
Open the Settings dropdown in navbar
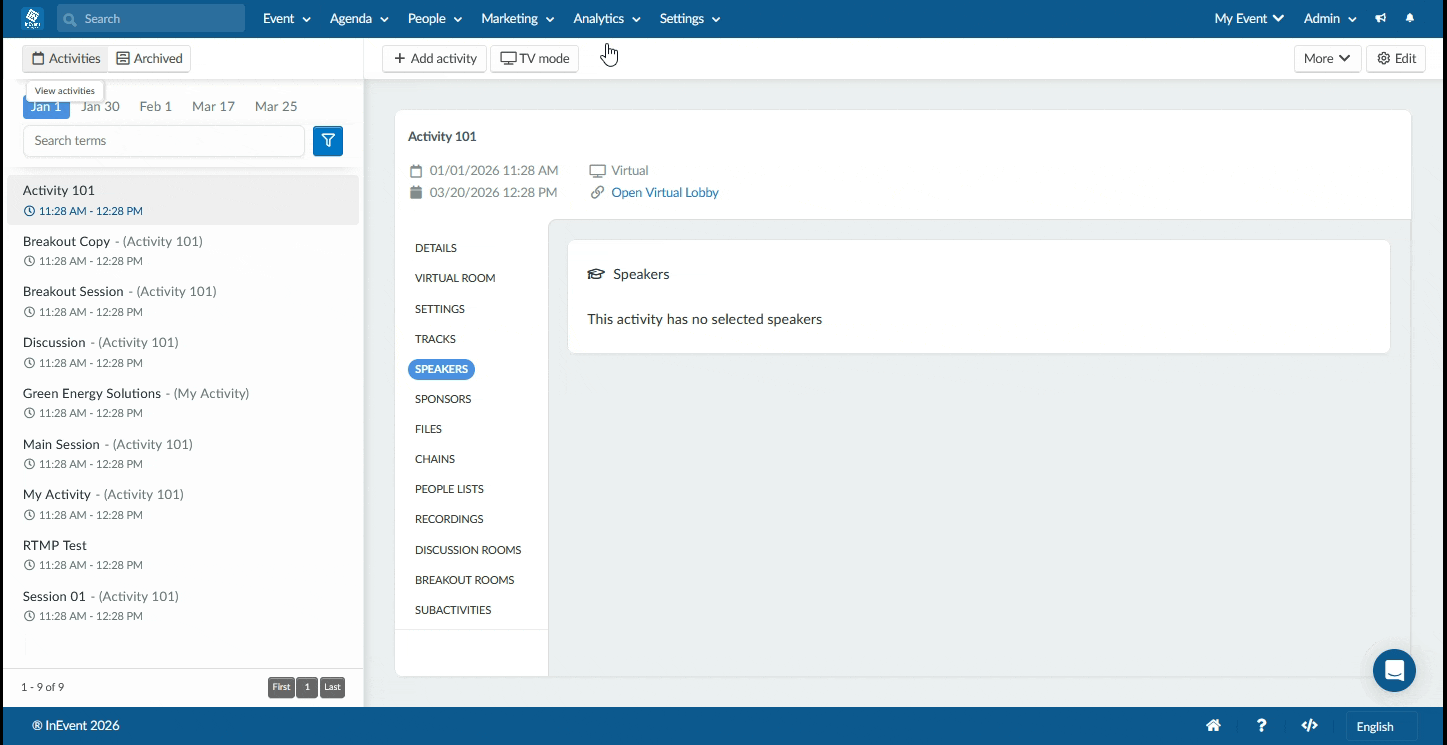690,18
